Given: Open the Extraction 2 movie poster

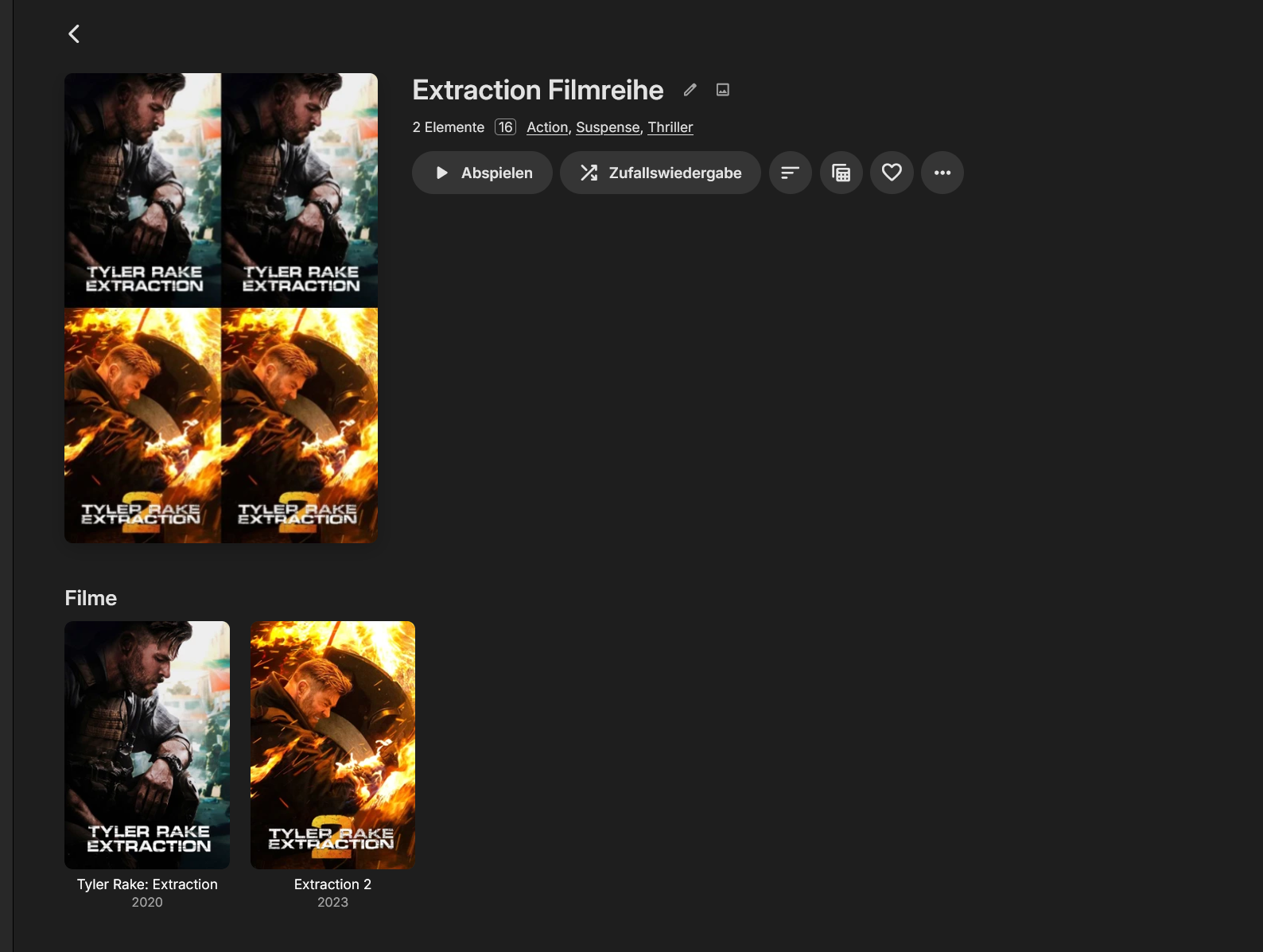Looking at the screenshot, I should coord(332,745).
